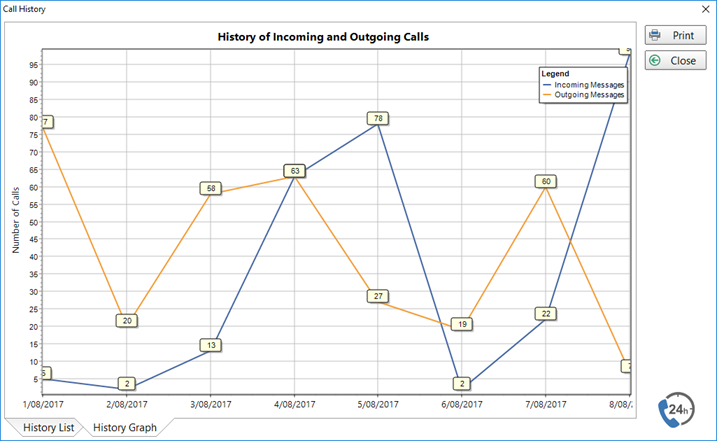Click the 1/08/2017 axis date label
The height and width of the screenshot is (441, 717).
coord(43,404)
